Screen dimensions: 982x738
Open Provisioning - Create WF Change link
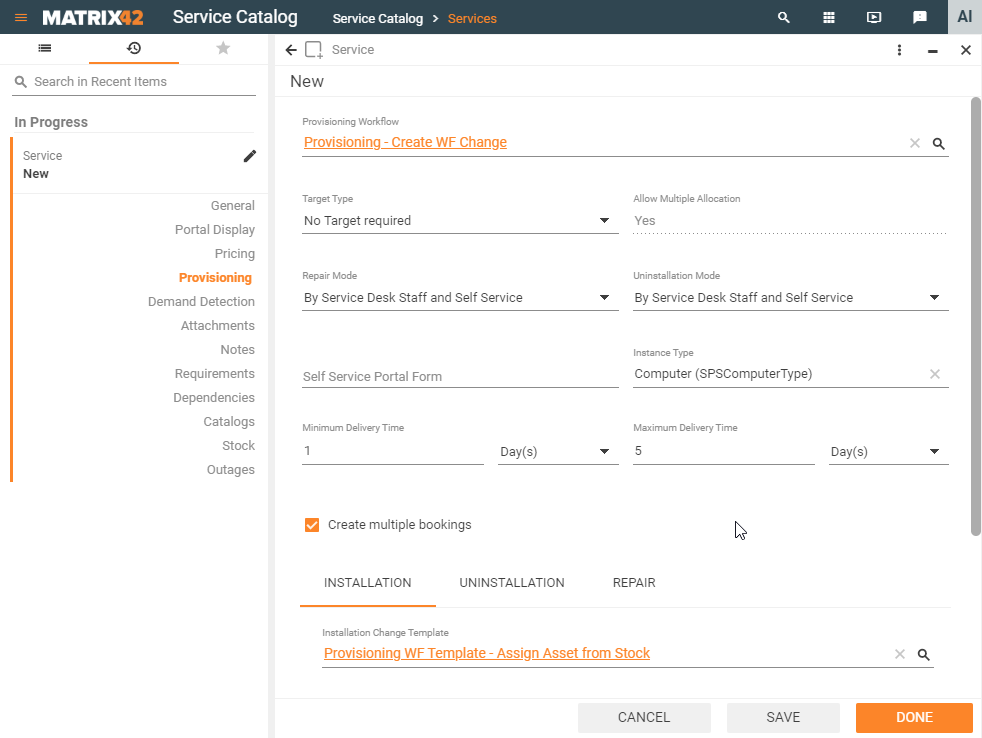(x=405, y=142)
